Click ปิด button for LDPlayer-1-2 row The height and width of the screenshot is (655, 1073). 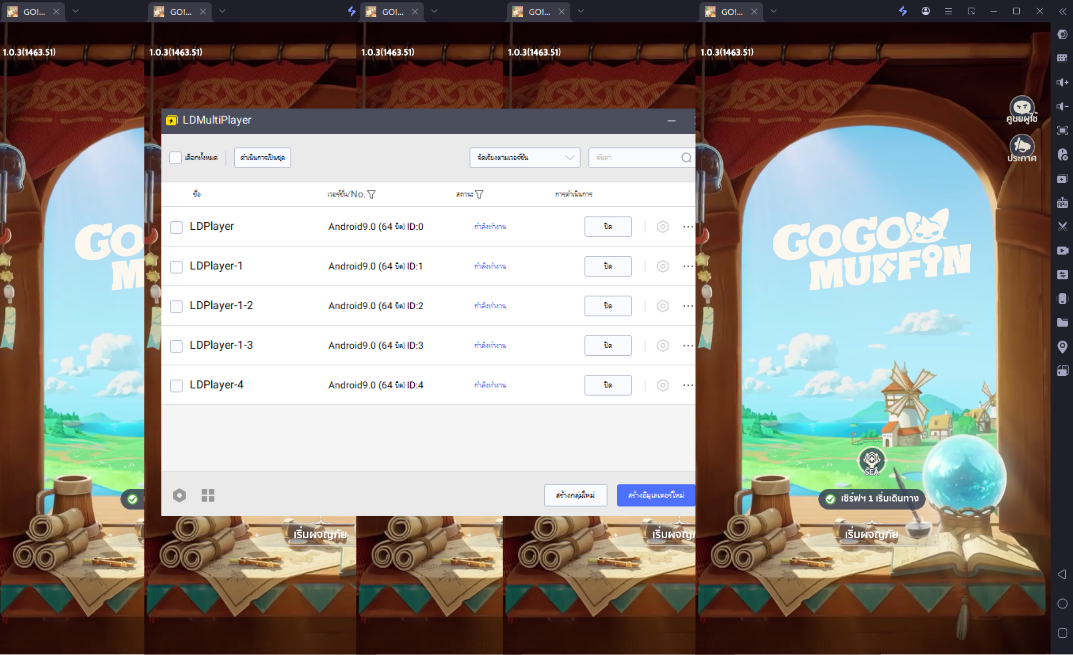pos(608,306)
